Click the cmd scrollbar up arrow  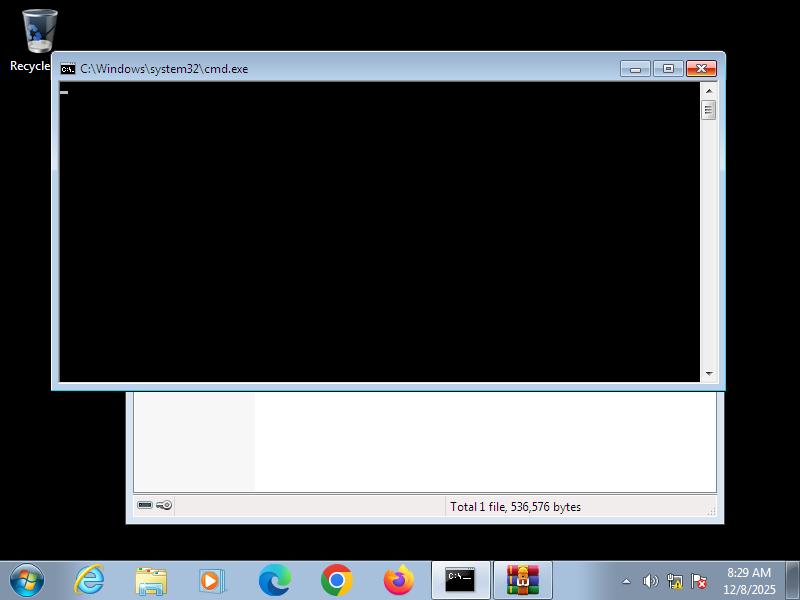(709, 90)
